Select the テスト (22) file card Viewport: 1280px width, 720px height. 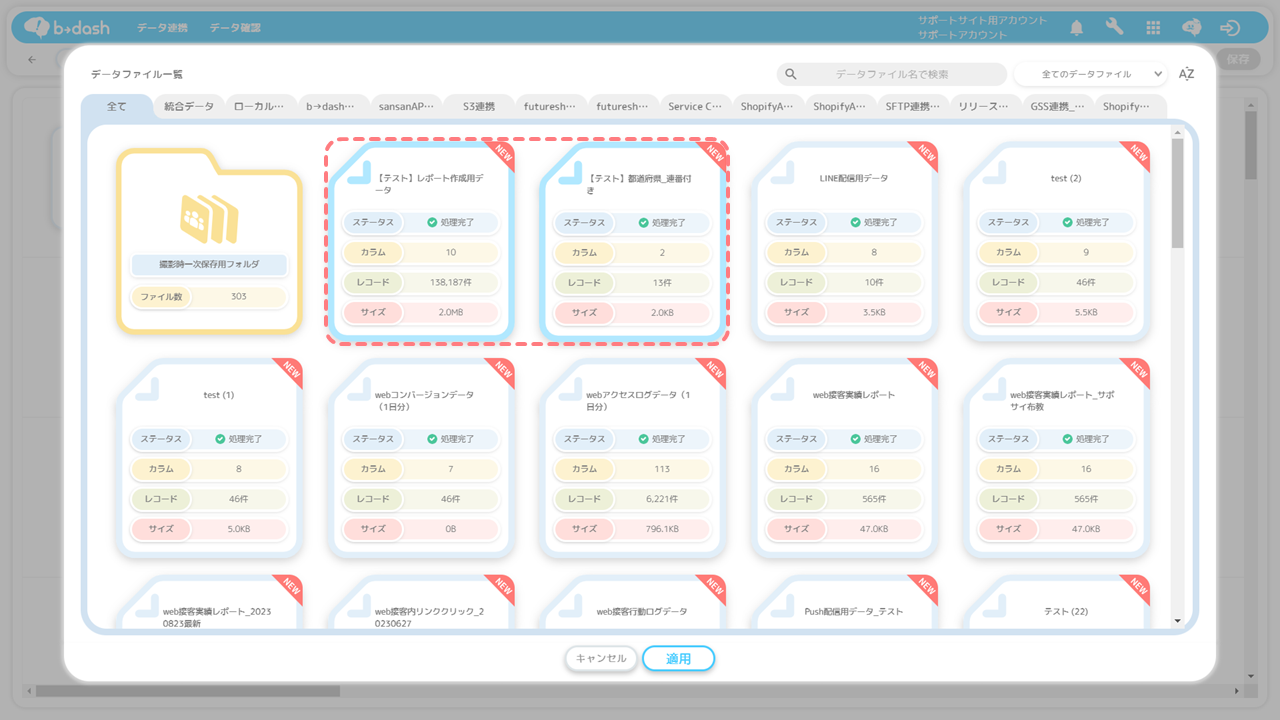1057,601
